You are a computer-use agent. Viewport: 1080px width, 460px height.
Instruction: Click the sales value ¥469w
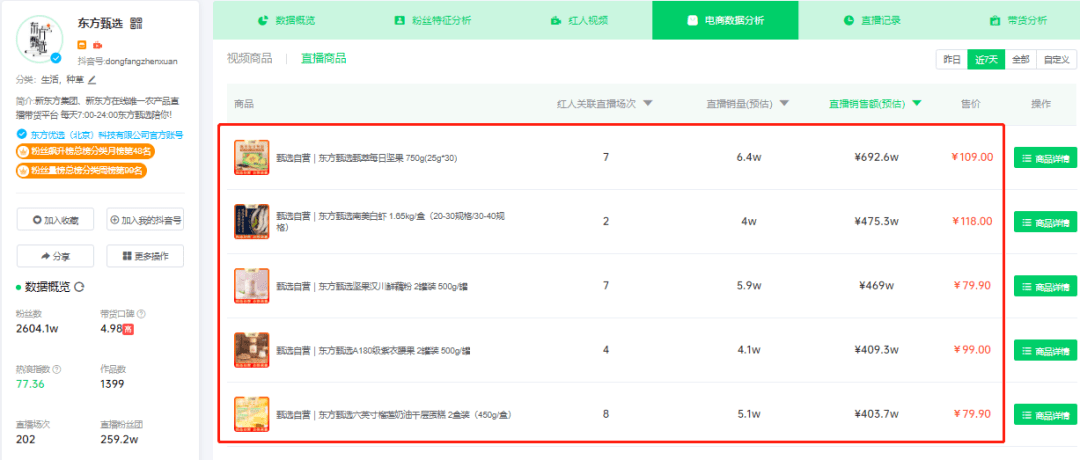[x=876, y=286]
